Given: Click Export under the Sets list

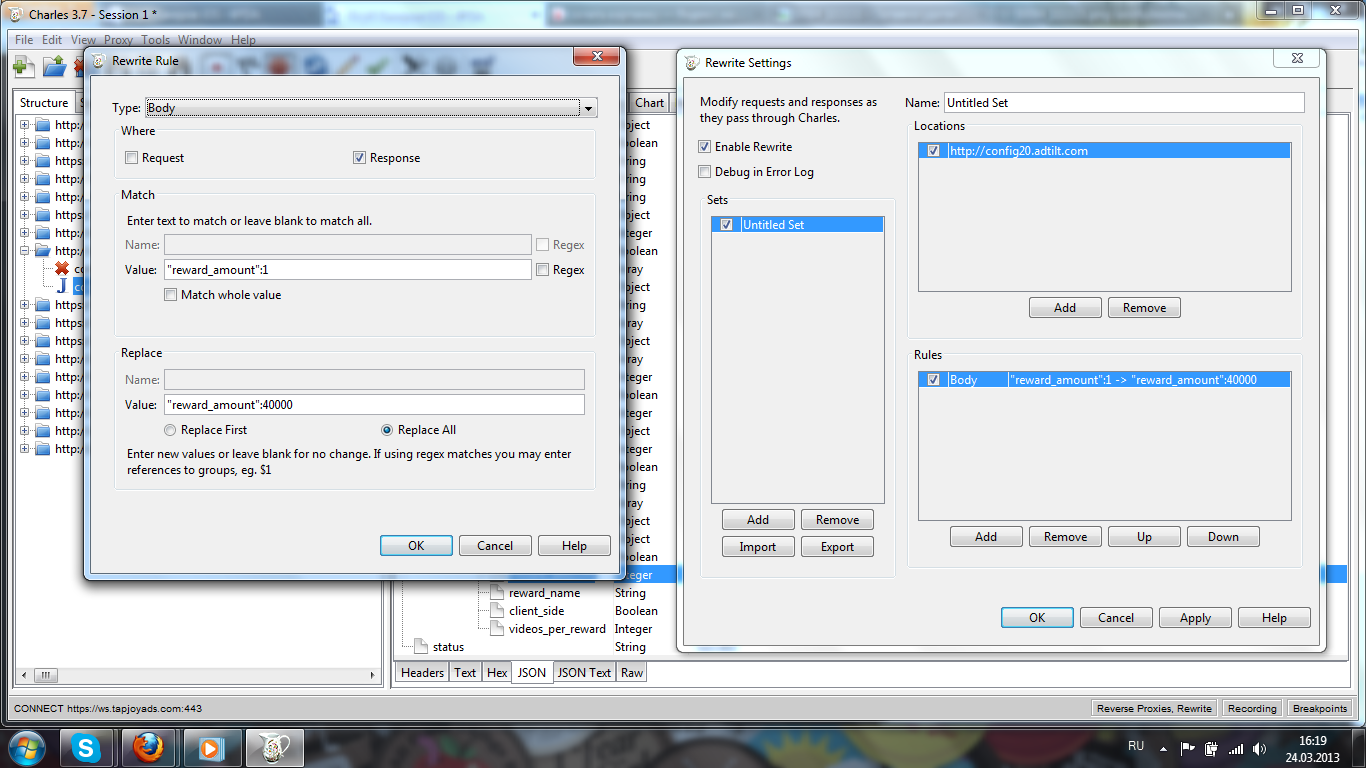Looking at the screenshot, I should click(x=837, y=547).
